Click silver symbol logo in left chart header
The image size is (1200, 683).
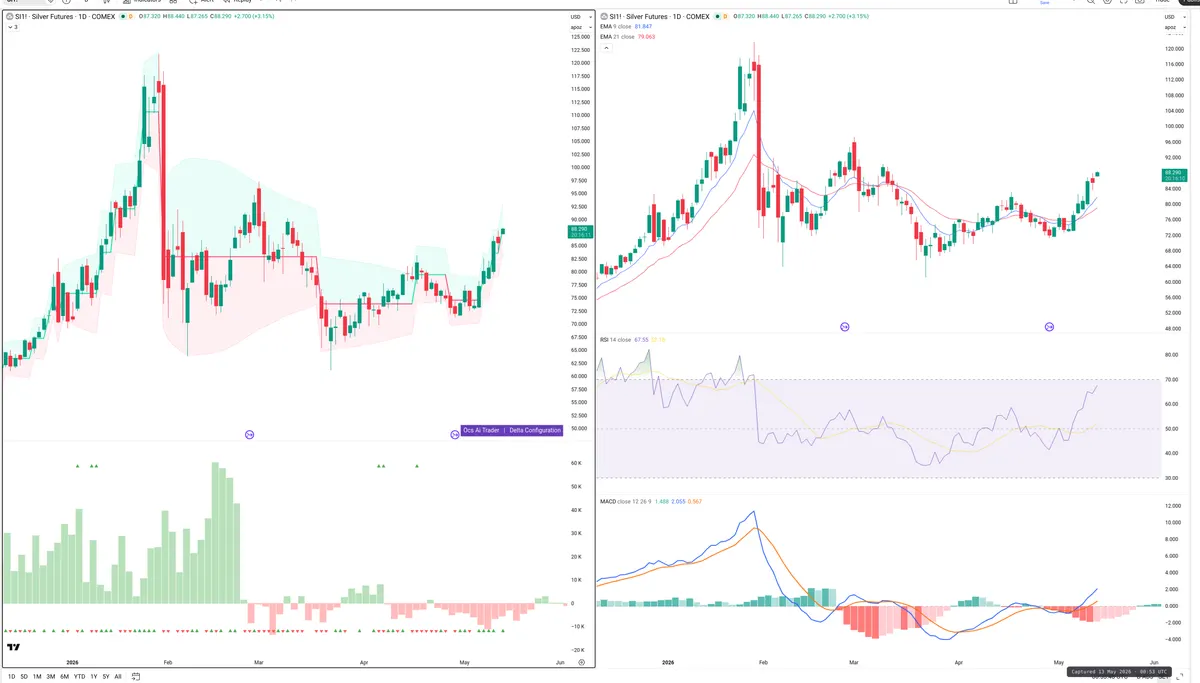(10, 17)
